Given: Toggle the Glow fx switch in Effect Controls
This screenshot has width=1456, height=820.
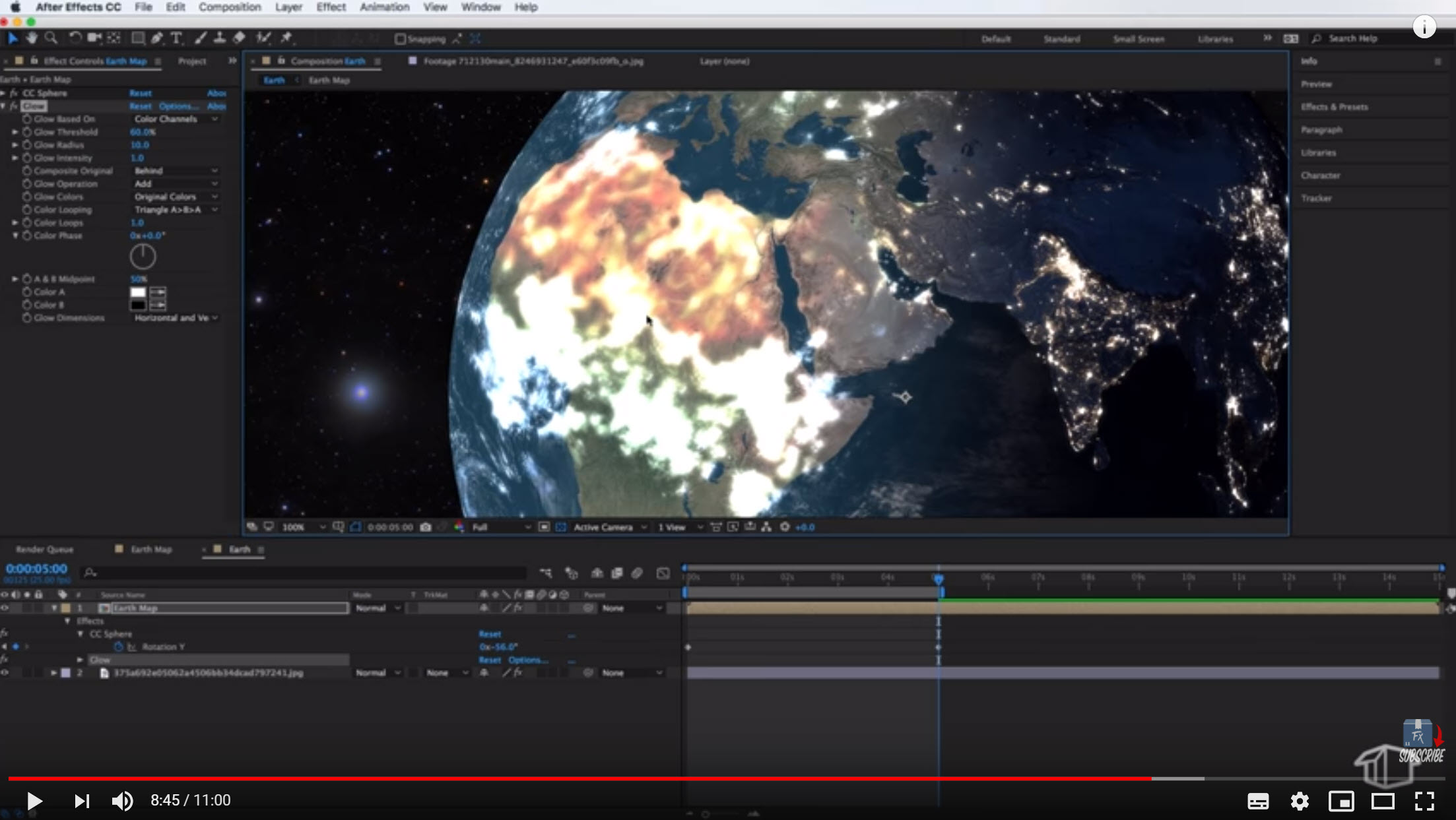Looking at the screenshot, I should click(x=13, y=106).
